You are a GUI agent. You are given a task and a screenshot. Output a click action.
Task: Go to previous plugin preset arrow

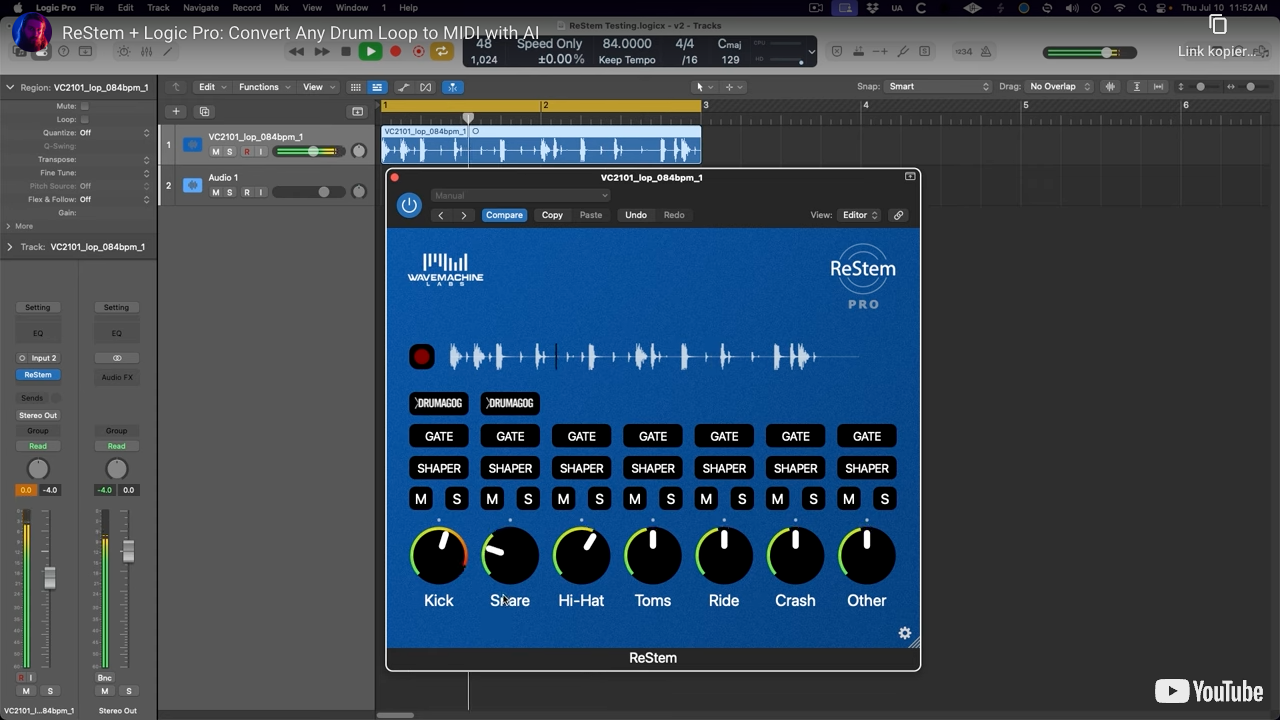click(441, 215)
